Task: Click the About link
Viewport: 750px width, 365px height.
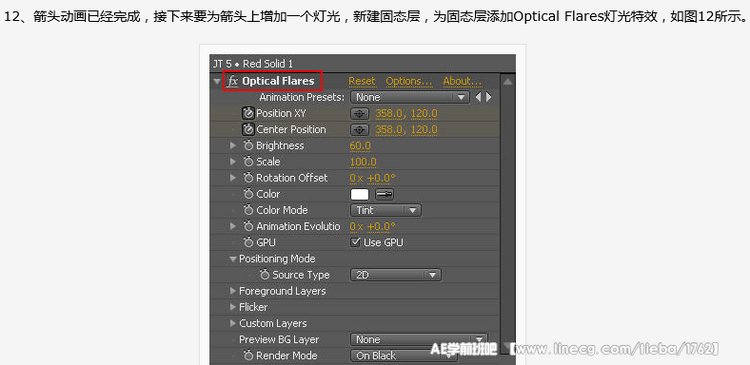Action: pyautogui.click(x=462, y=81)
